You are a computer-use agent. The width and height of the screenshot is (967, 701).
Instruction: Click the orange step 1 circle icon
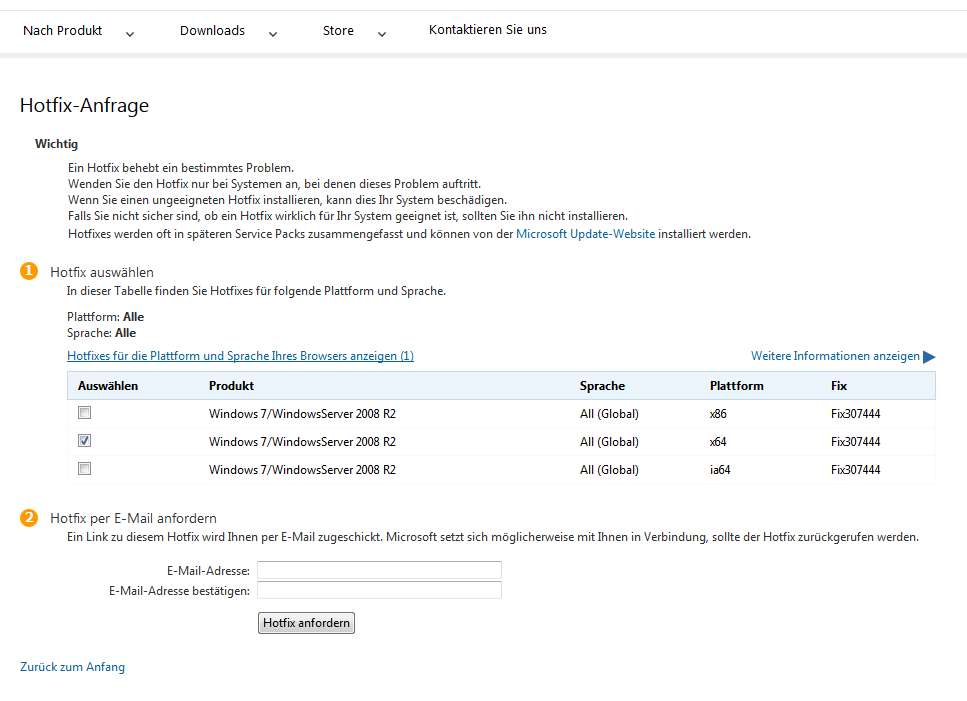click(29, 271)
